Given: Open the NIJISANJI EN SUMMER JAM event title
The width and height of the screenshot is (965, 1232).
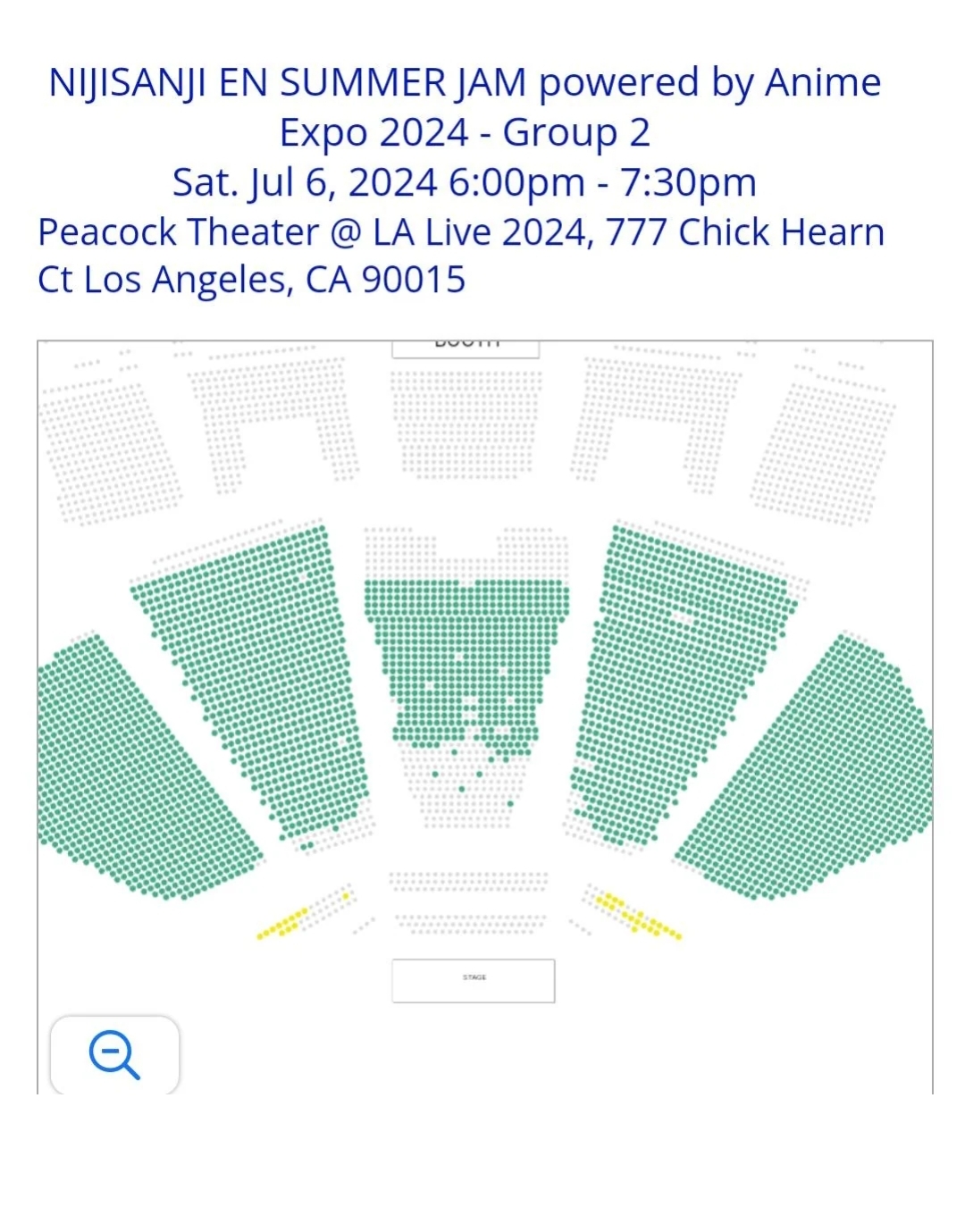Looking at the screenshot, I should tap(465, 107).
